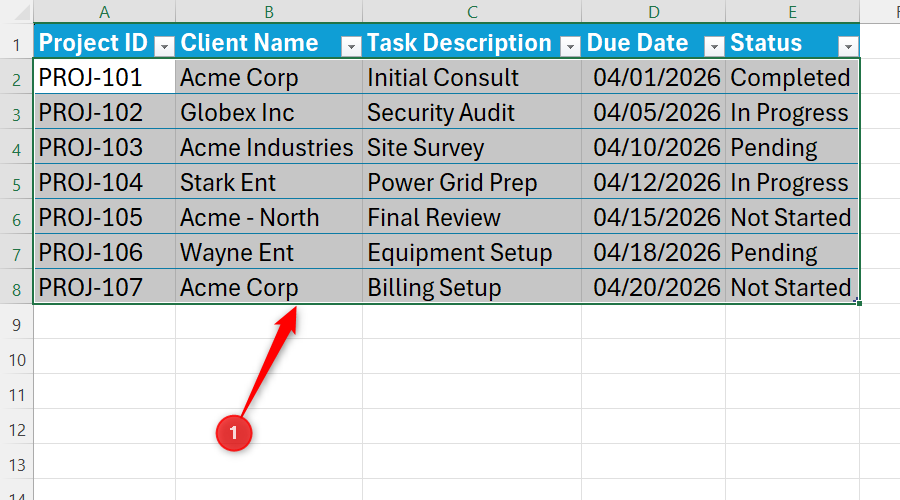Click the Project ID header cell

click(x=104, y=41)
